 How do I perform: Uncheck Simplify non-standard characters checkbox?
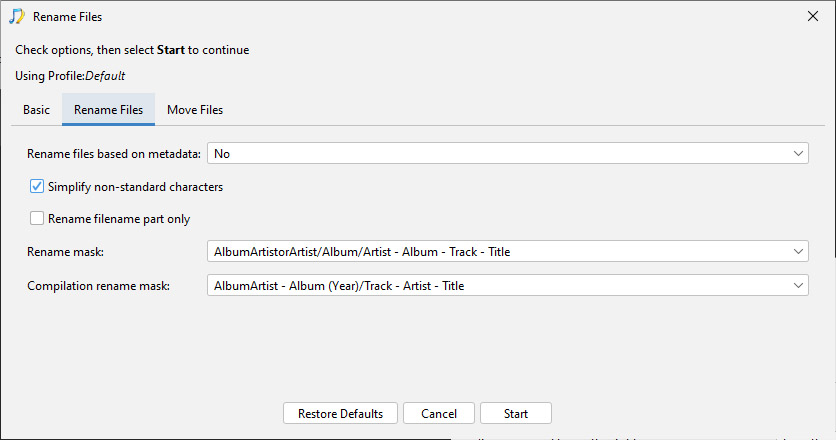[37, 186]
